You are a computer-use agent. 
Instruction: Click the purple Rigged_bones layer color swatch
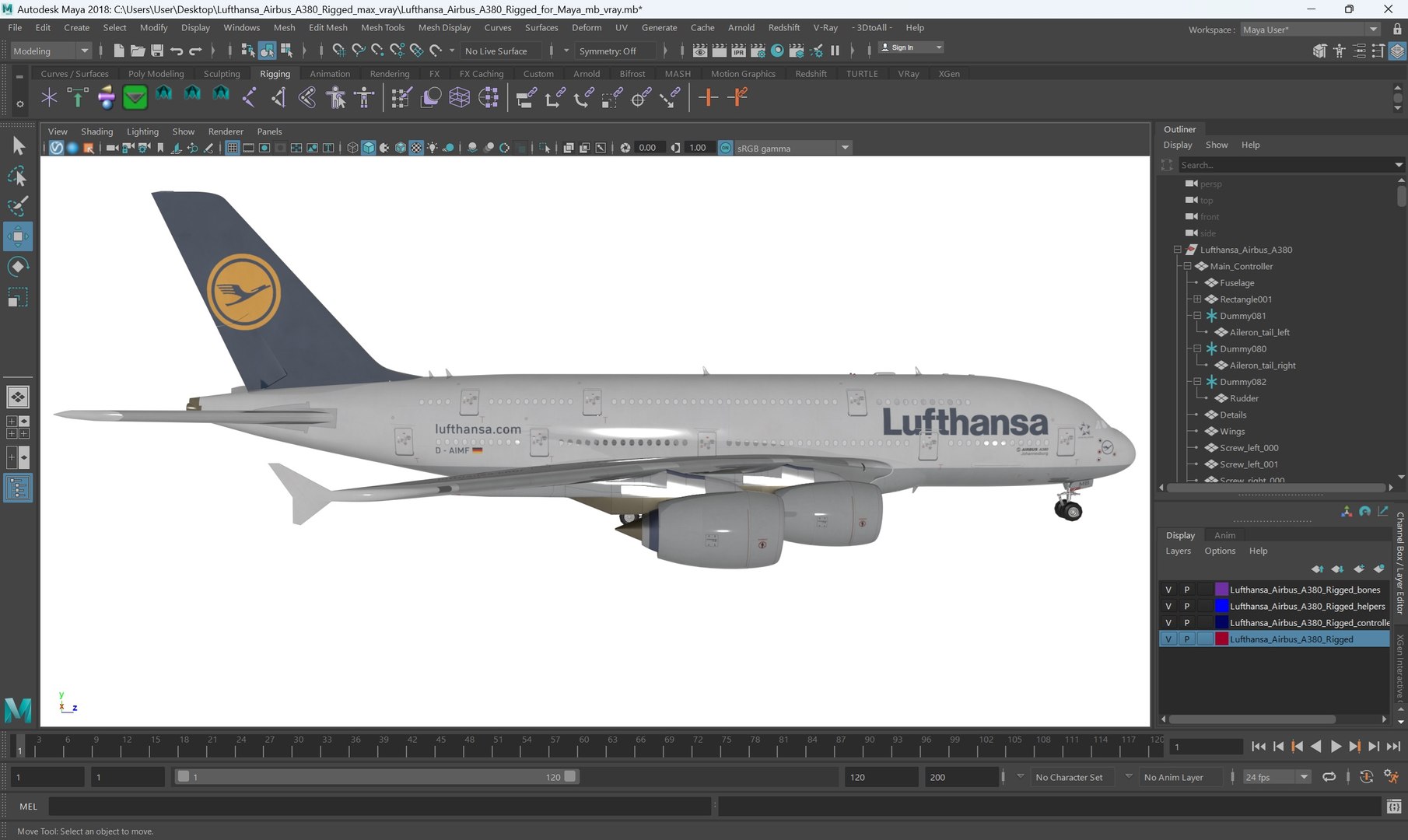(1221, 590)
